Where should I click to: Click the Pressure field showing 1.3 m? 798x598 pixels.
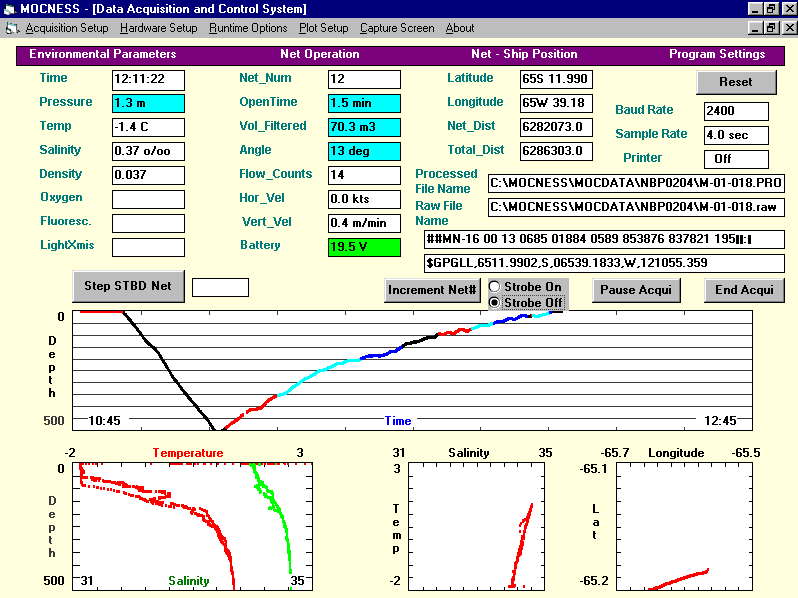point(148,103)
